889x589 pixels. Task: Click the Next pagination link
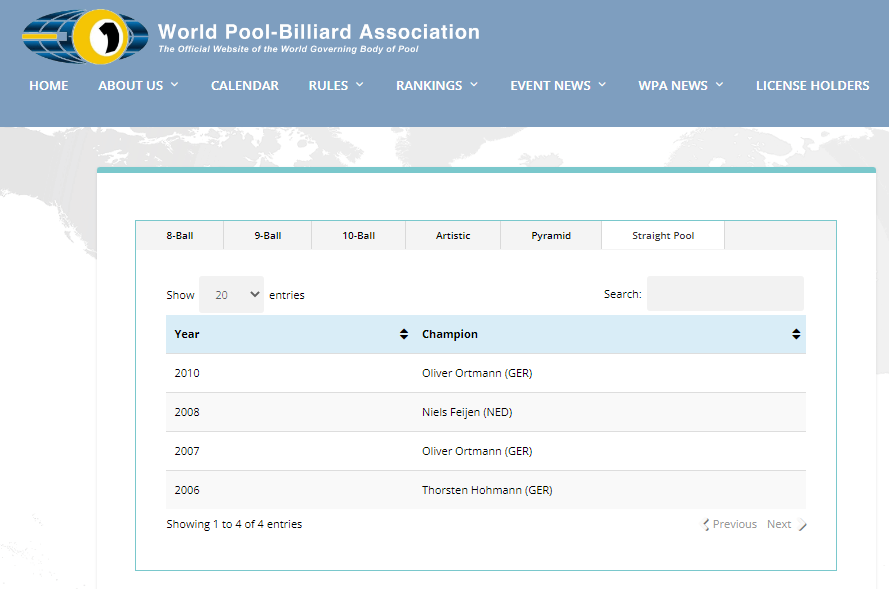[x=780, y=524]
